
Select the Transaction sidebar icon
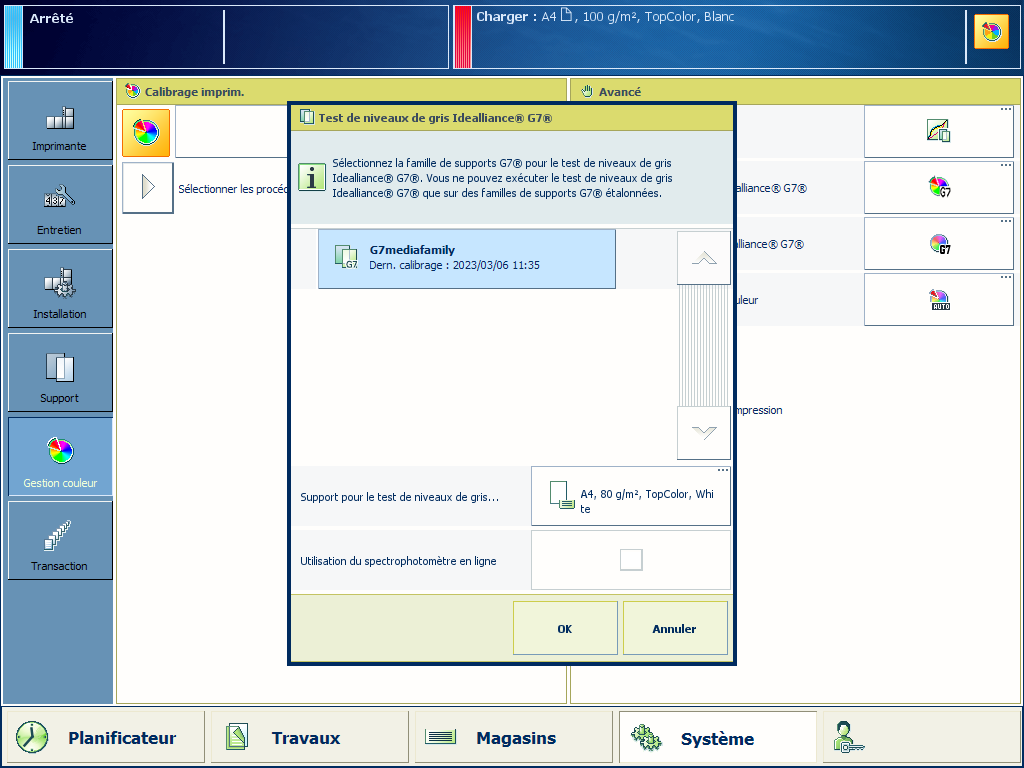click(60, 541)
